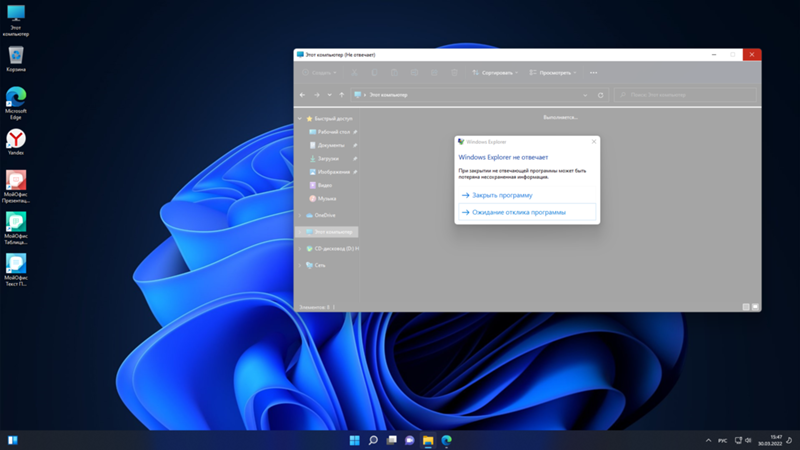Open 'МойОфис Таблица' desktop shortcut

[x=16, y=229]
